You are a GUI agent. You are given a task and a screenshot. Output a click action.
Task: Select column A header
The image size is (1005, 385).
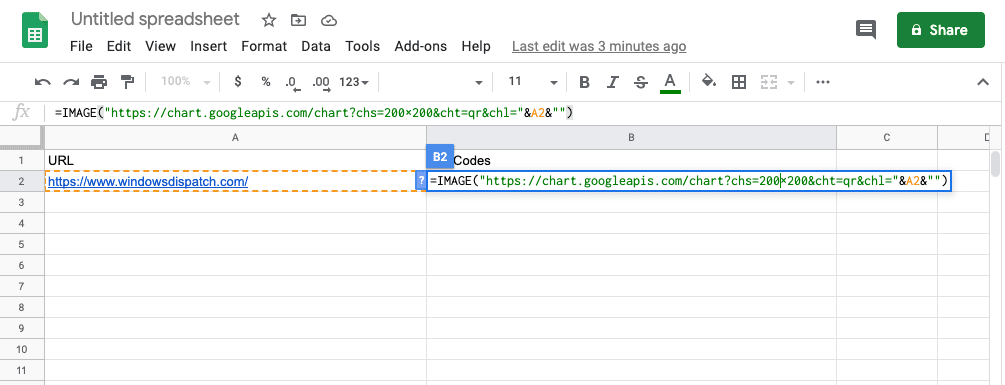(235, 137)
